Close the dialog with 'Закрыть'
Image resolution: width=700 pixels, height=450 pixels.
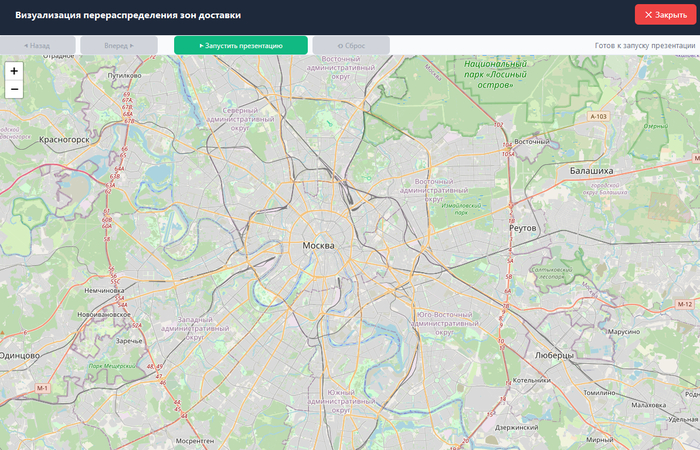coord(665,15)
